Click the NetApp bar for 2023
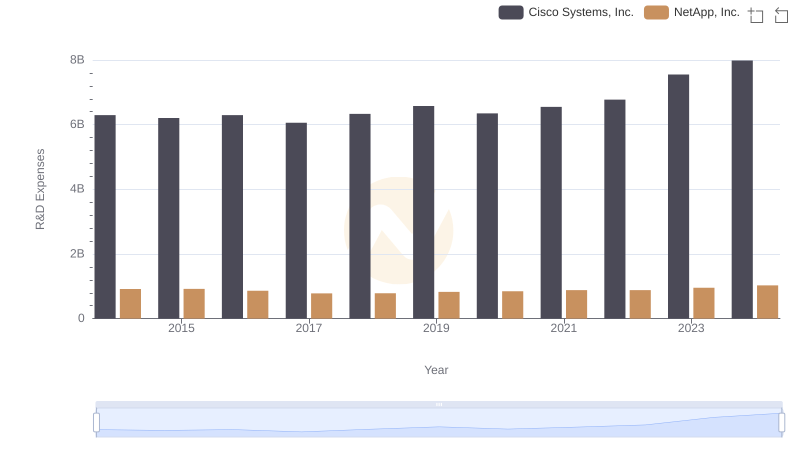The image size is (800, 461). (x=704, y=303)
